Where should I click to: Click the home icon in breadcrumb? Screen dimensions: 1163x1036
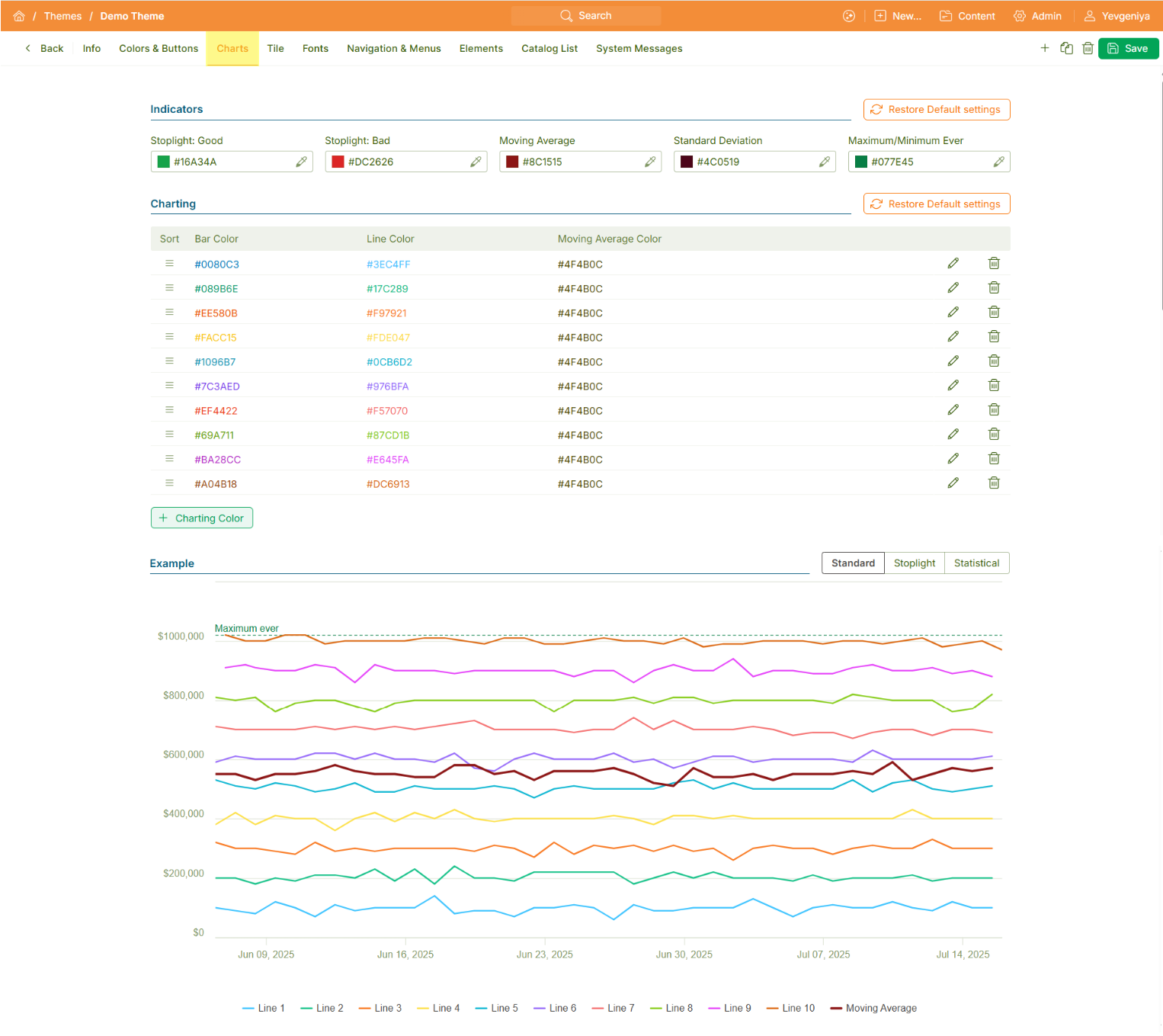tap(19, 16)
